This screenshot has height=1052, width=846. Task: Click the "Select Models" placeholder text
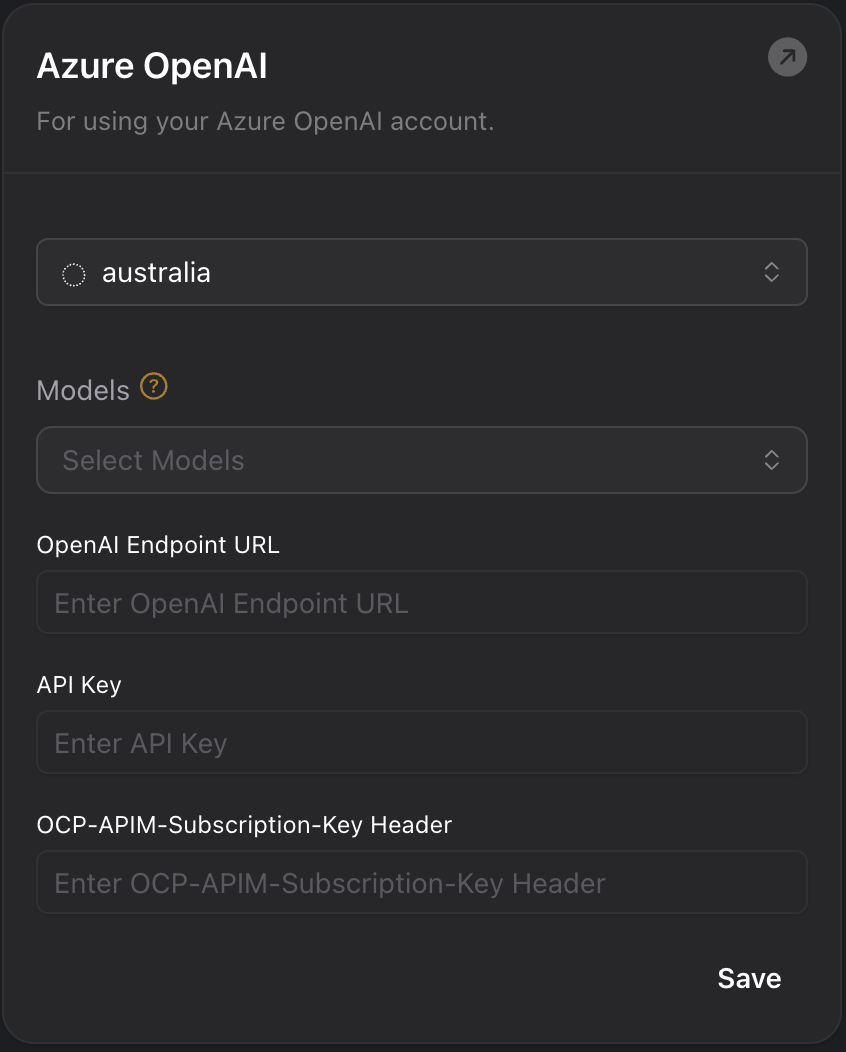(153, 460)
